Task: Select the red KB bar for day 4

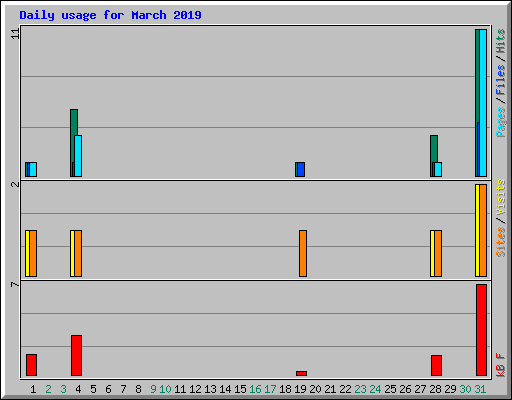Action: tap(76, 355)
